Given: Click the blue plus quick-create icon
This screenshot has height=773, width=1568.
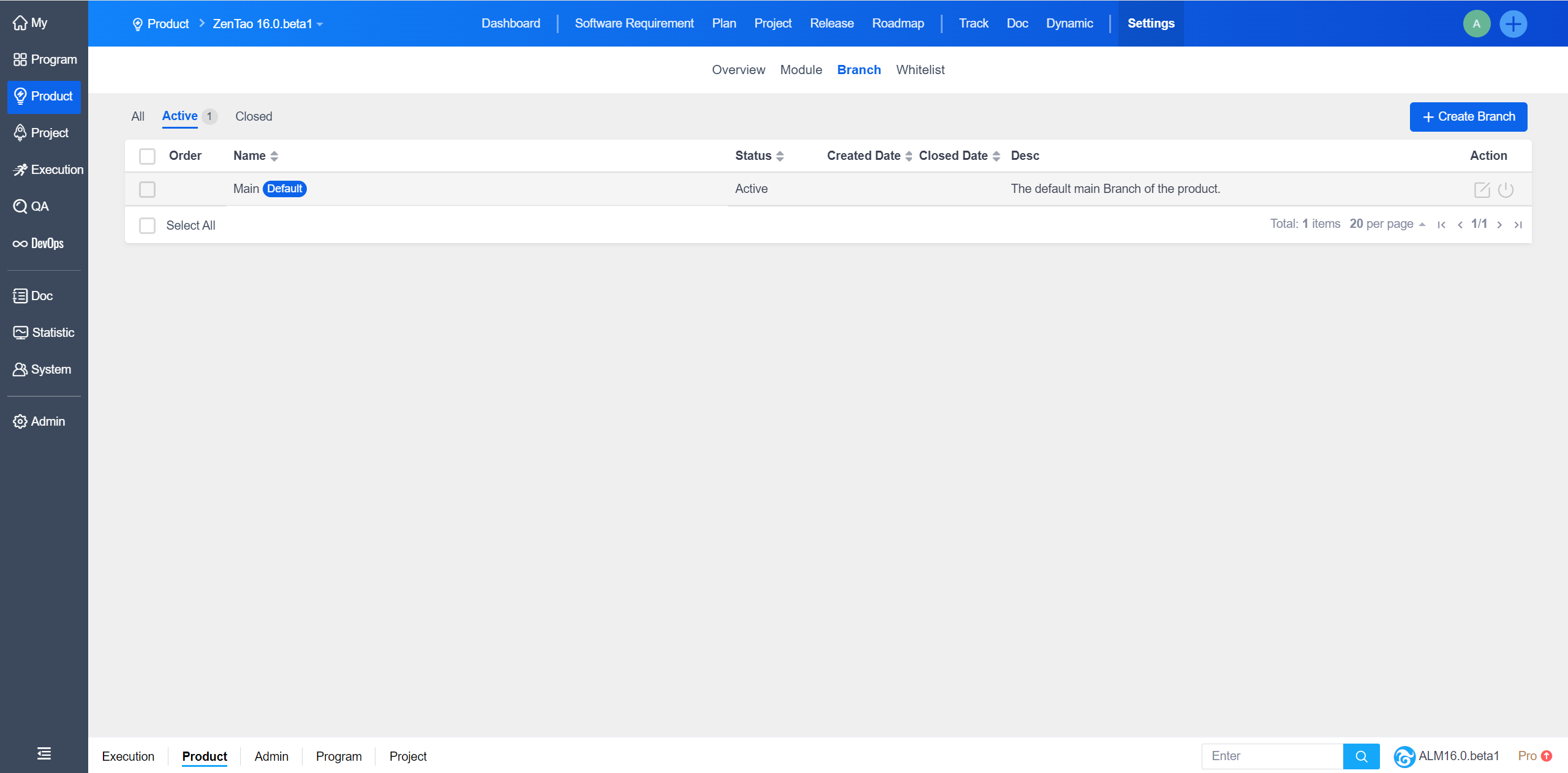Looking at the screenshot, I should [1513, 24].
